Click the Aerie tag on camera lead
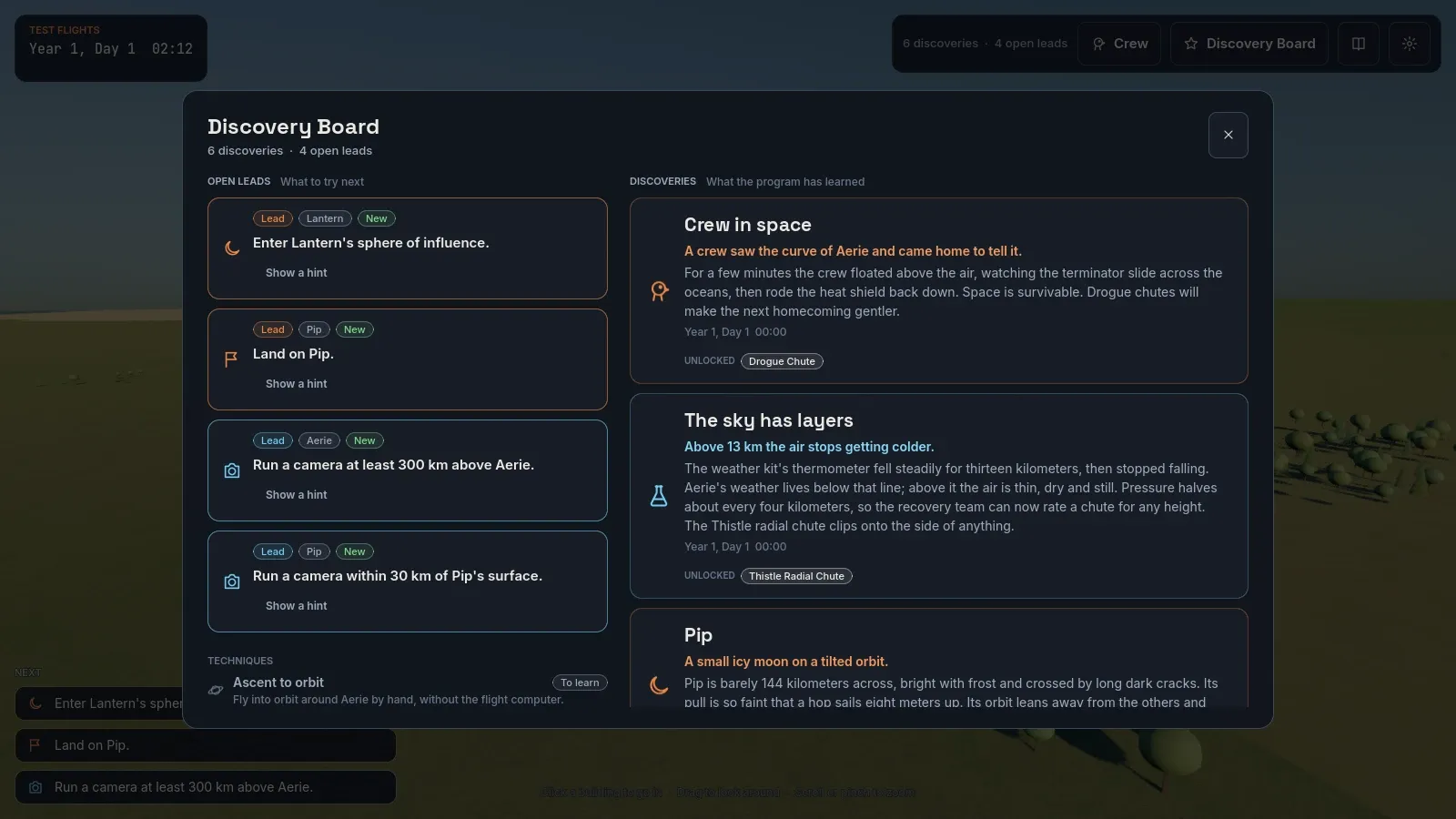This screenshot has height=819, width=1456. click(x=319, y=440)
